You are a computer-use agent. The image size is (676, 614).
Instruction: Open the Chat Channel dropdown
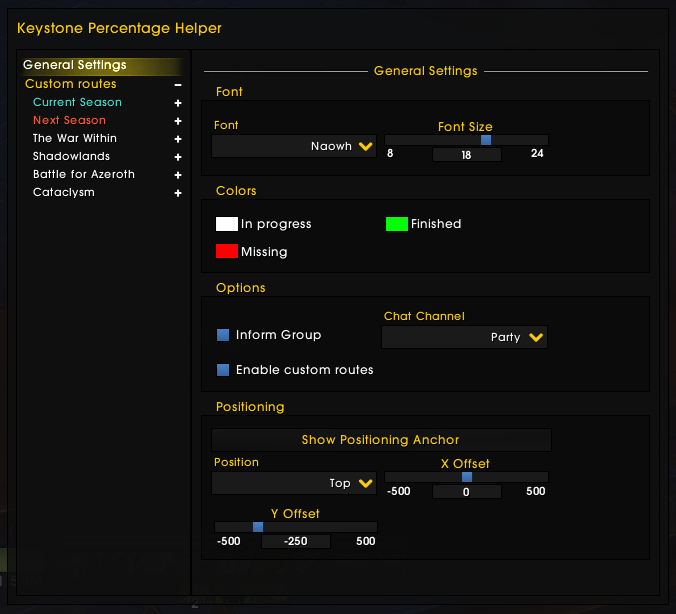coord(465,337)
